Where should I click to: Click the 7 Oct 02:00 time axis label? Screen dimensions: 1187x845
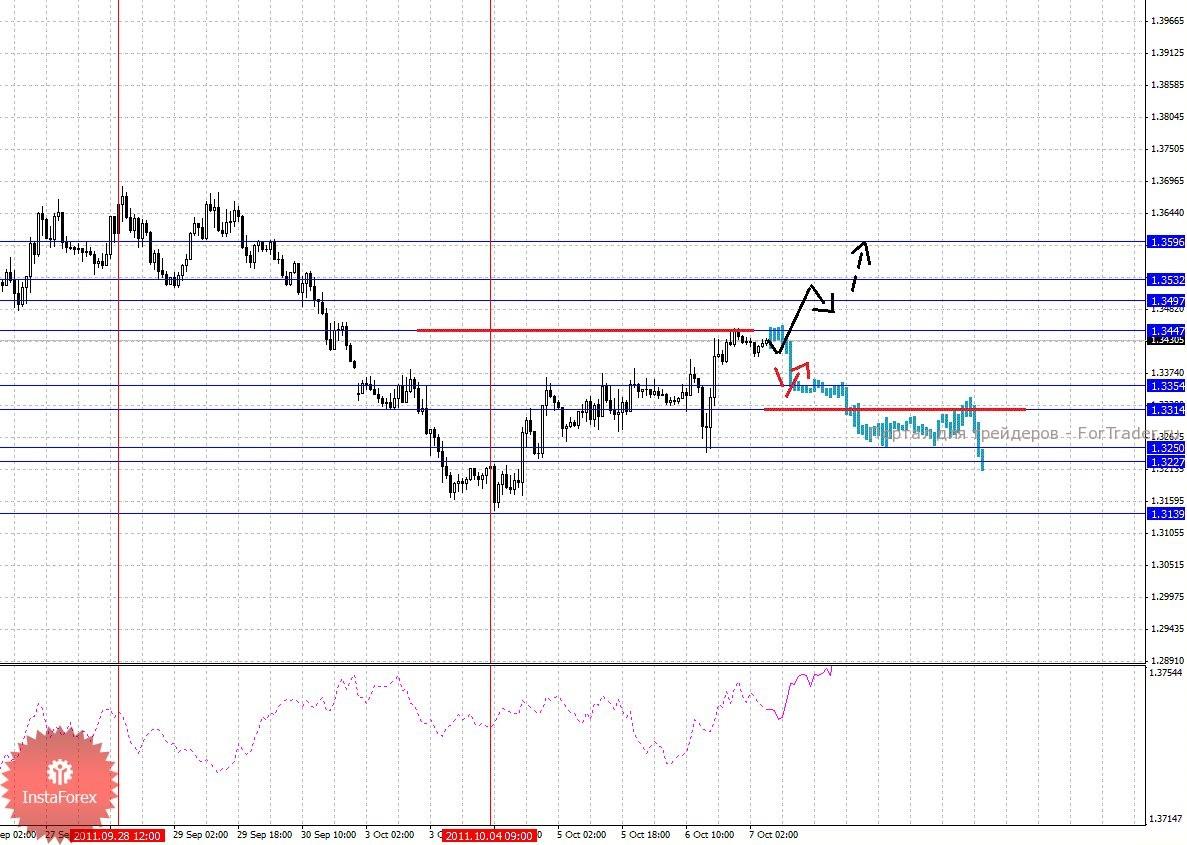pyautogui.click(x=774, y=835)
